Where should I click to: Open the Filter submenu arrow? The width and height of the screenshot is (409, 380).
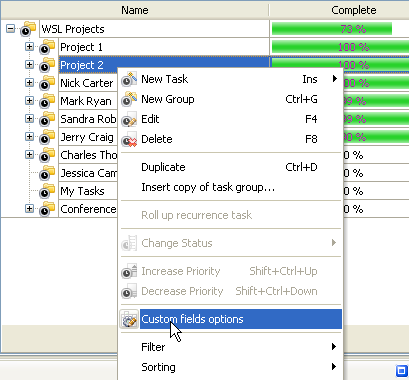[x=334, y=347]
